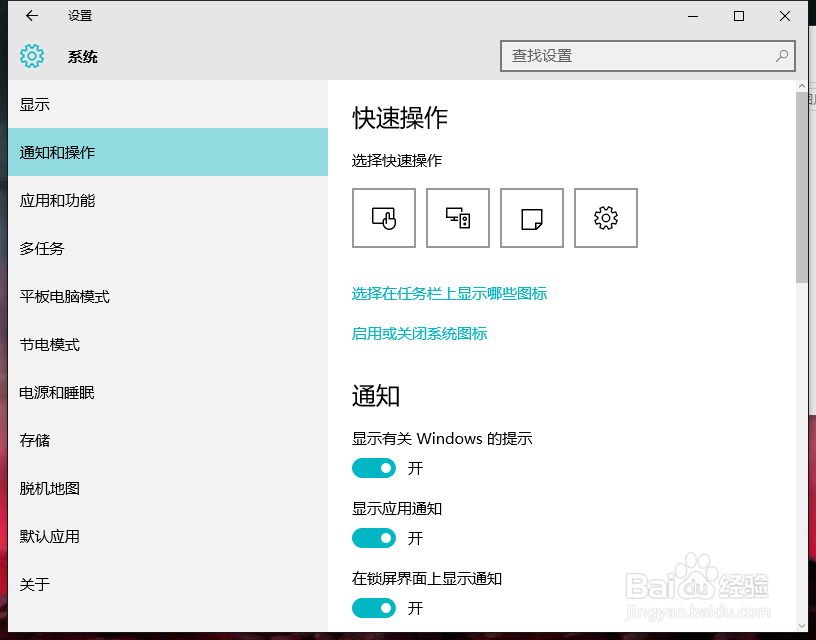Open 脱机地图 settings
Viewport: 816px width, 640px height.
168,488
